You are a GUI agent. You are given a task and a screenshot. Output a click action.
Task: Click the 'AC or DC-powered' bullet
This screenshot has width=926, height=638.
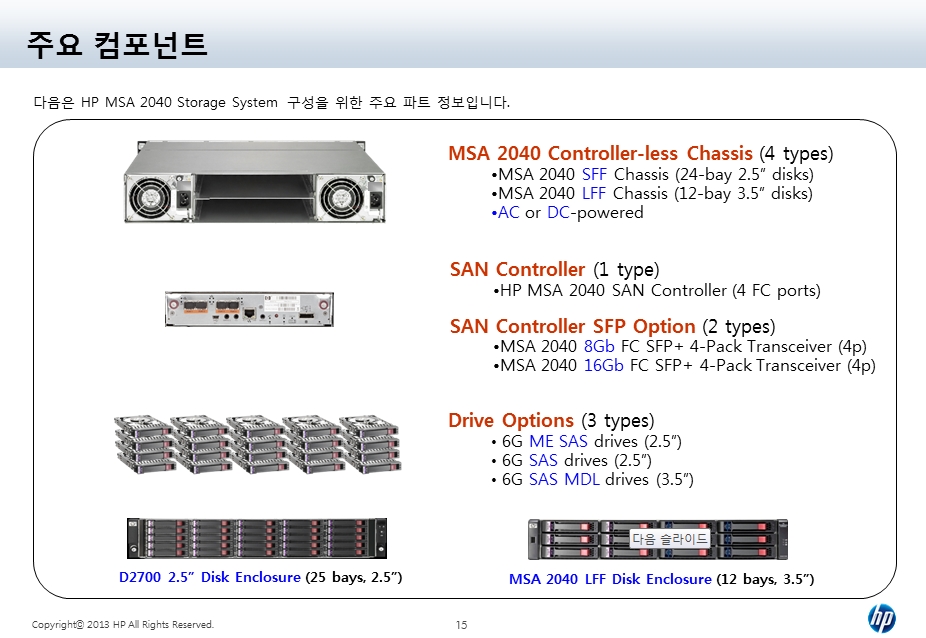pos(567,212)
